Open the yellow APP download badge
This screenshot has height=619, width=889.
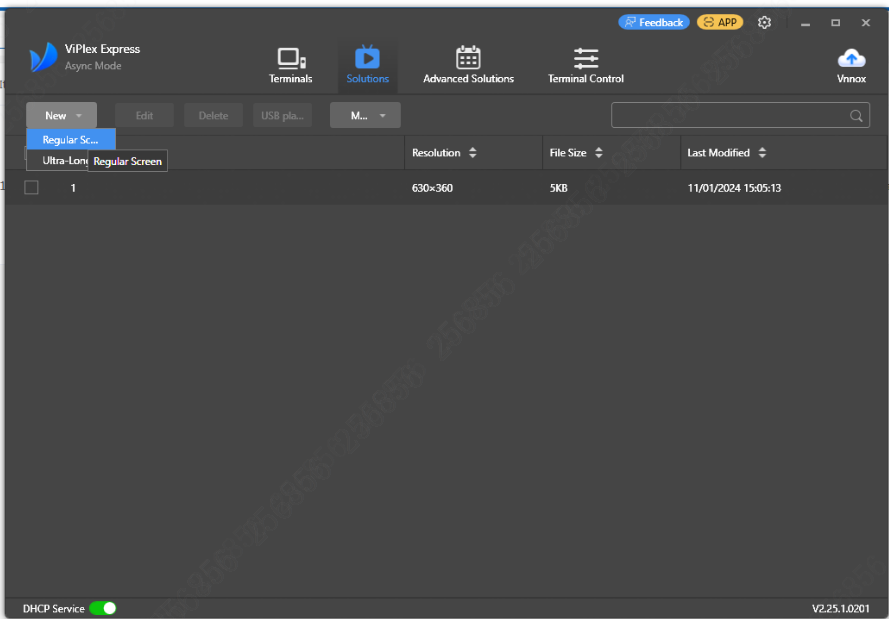tap(720, 21)
